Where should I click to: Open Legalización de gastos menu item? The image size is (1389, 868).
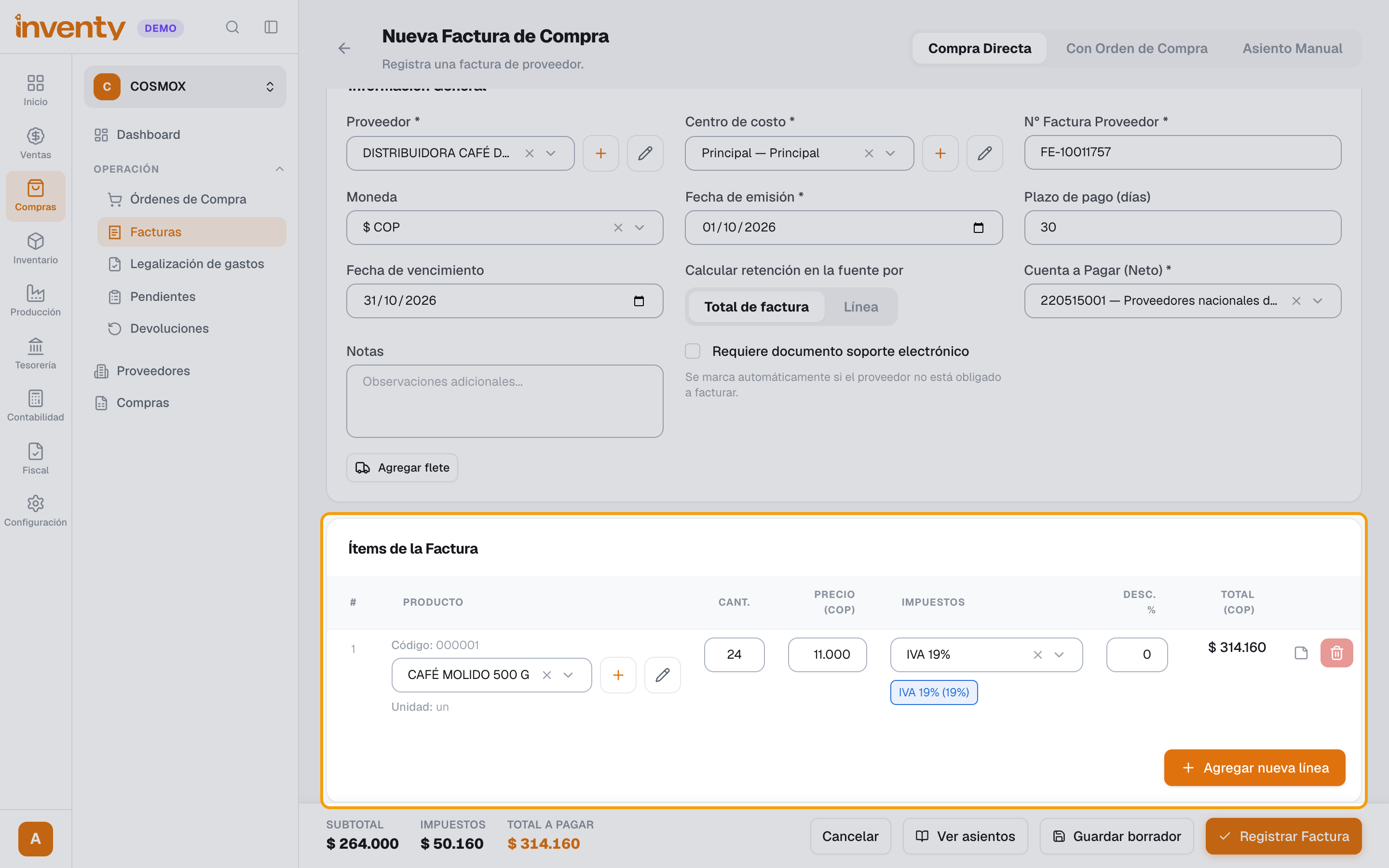[191, 264]
